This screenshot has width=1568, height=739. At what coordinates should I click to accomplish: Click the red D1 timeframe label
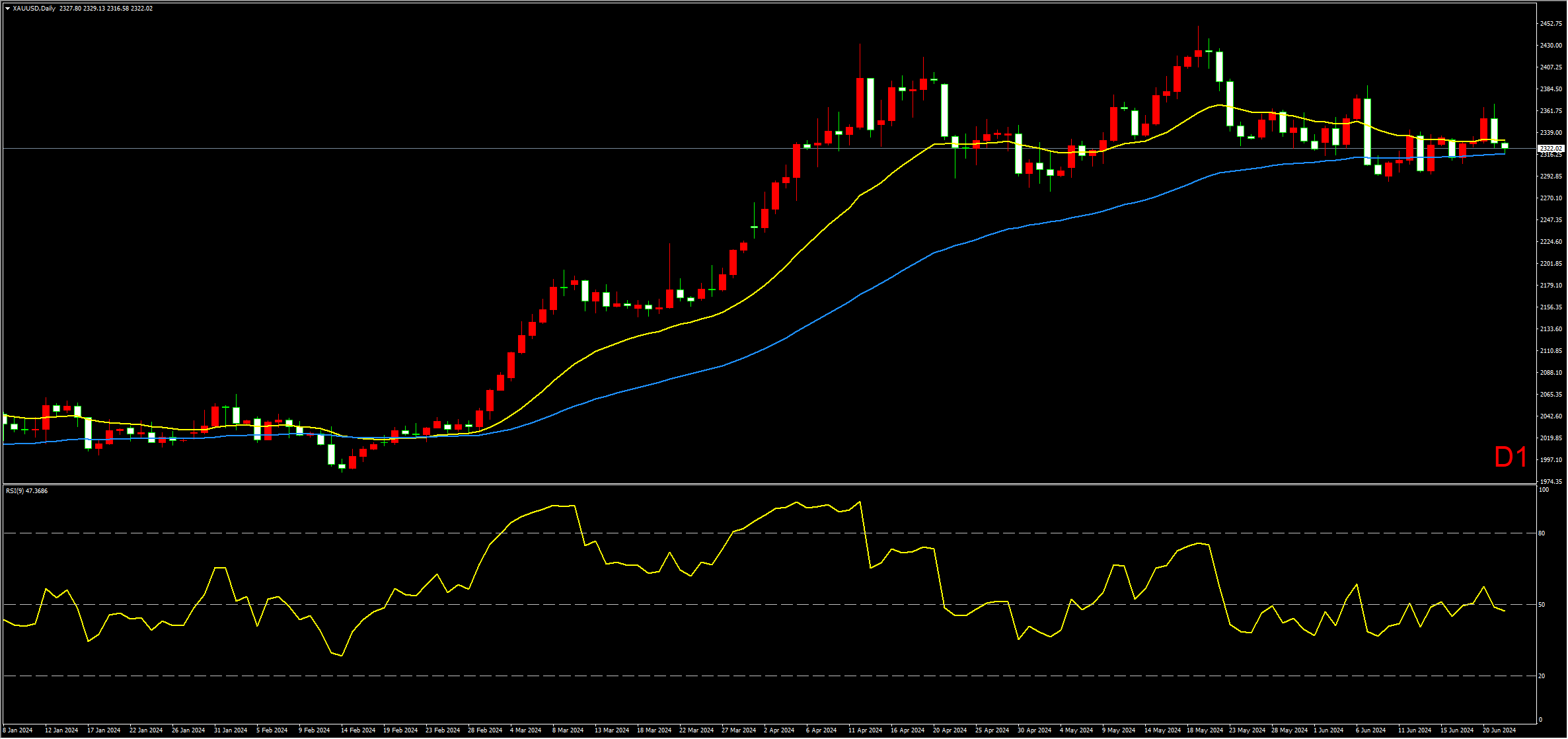point(1511,457)
